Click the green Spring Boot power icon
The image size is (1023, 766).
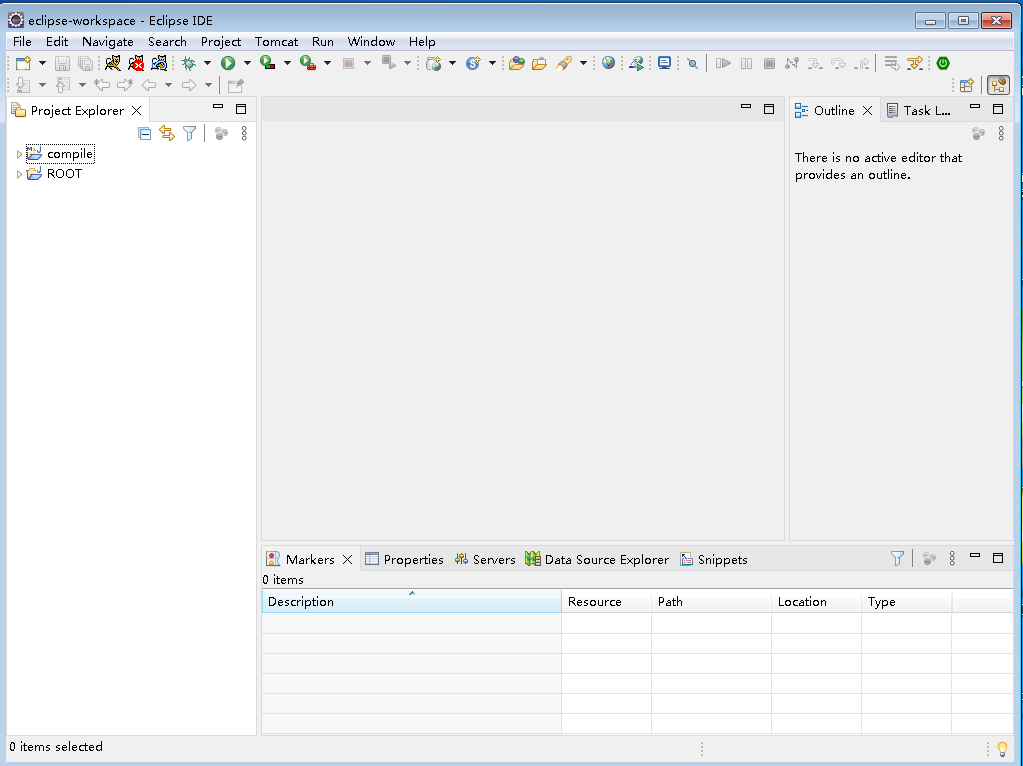(943, 63)
